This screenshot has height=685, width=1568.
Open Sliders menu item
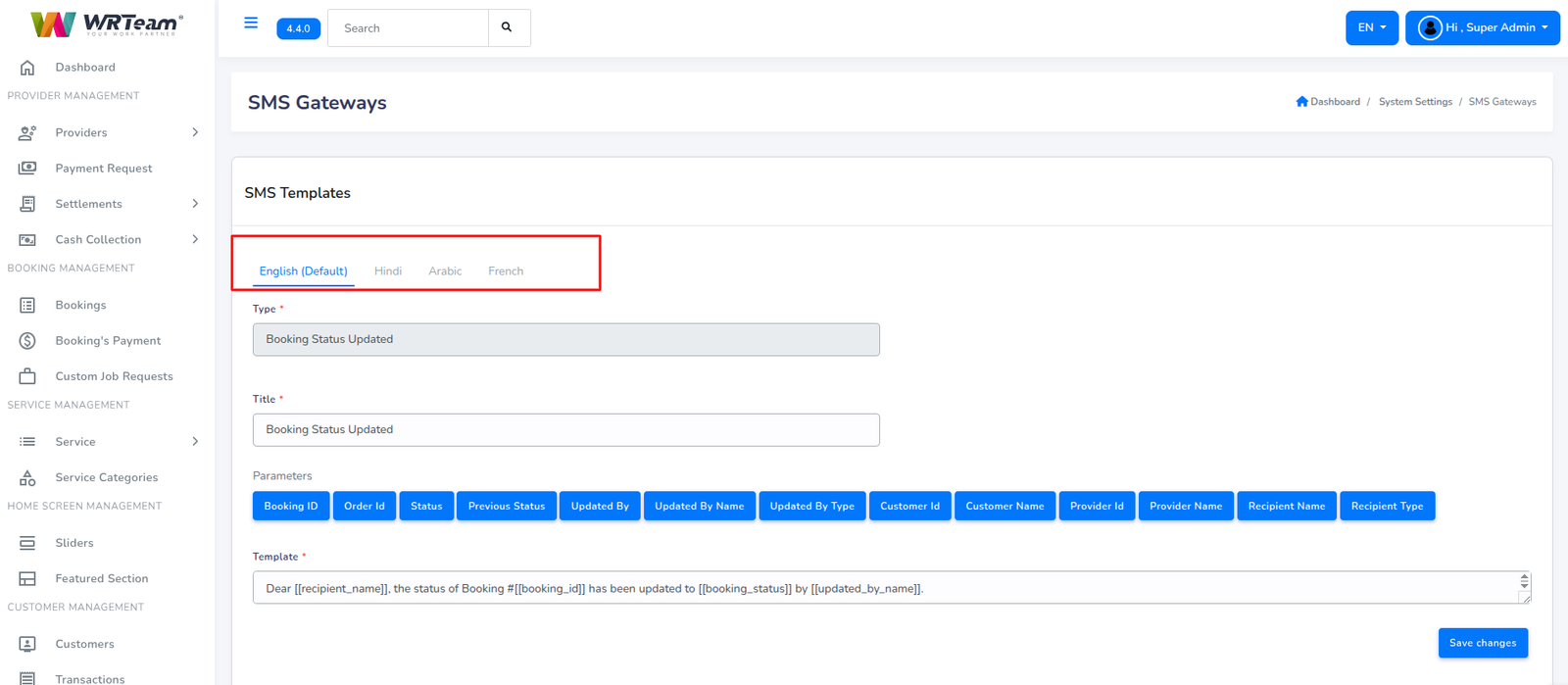[74, 543]
